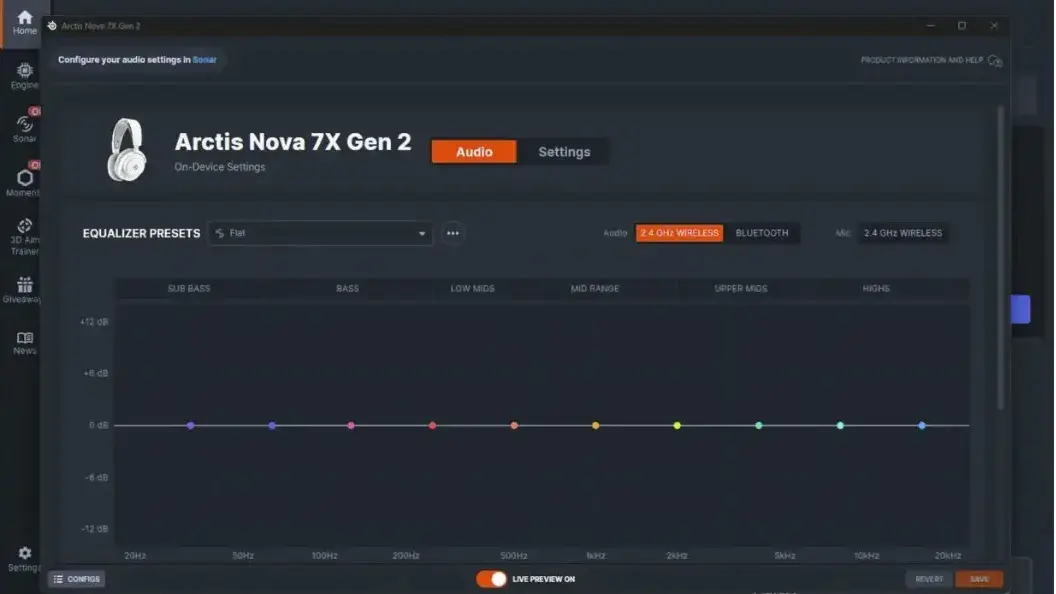This screenshot has width=1056, height=594.
Task: Open Sonar in the sidebar
Action: (x=24, y=128)
